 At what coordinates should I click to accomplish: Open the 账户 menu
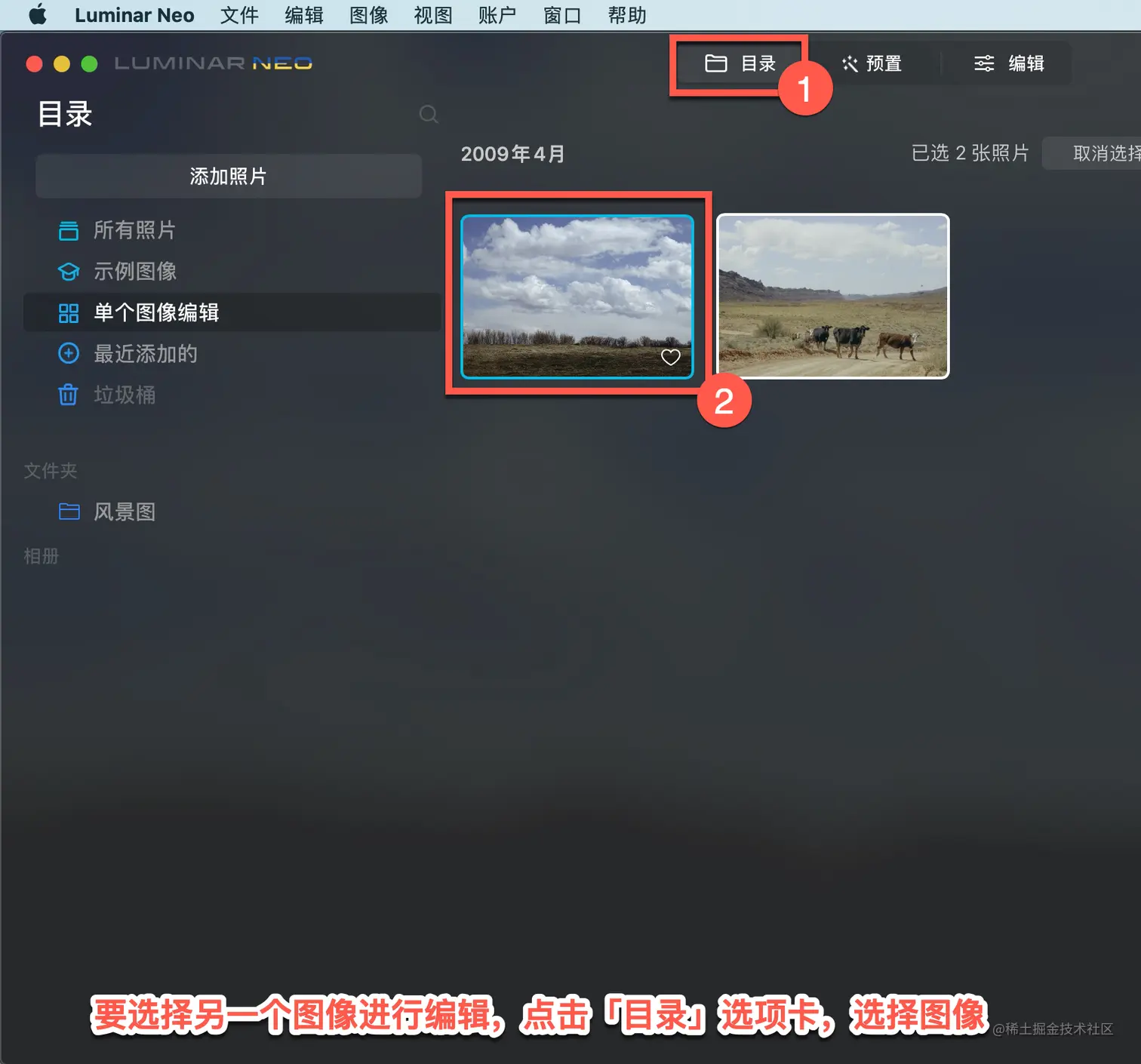point(497,15)
